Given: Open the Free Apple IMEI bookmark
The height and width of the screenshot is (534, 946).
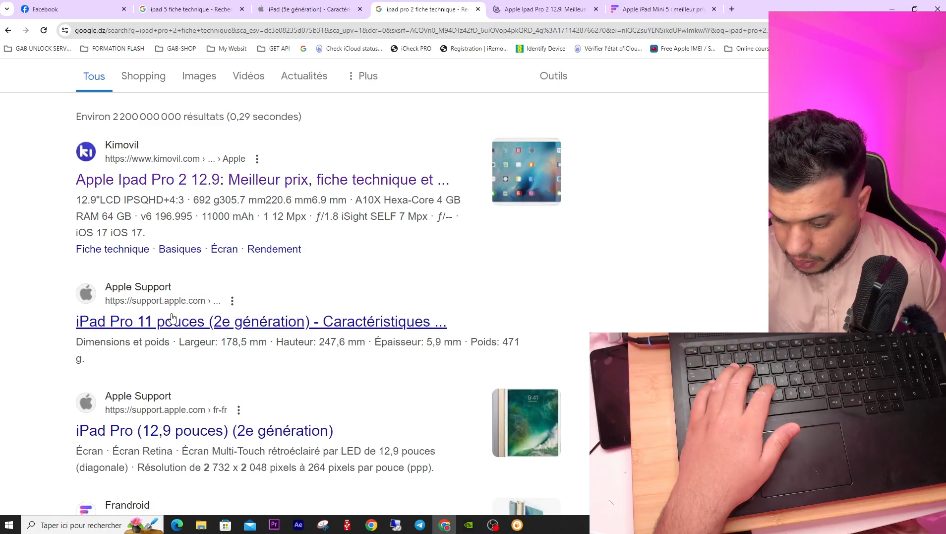Looking at the screenshot, I should [682, 48].
